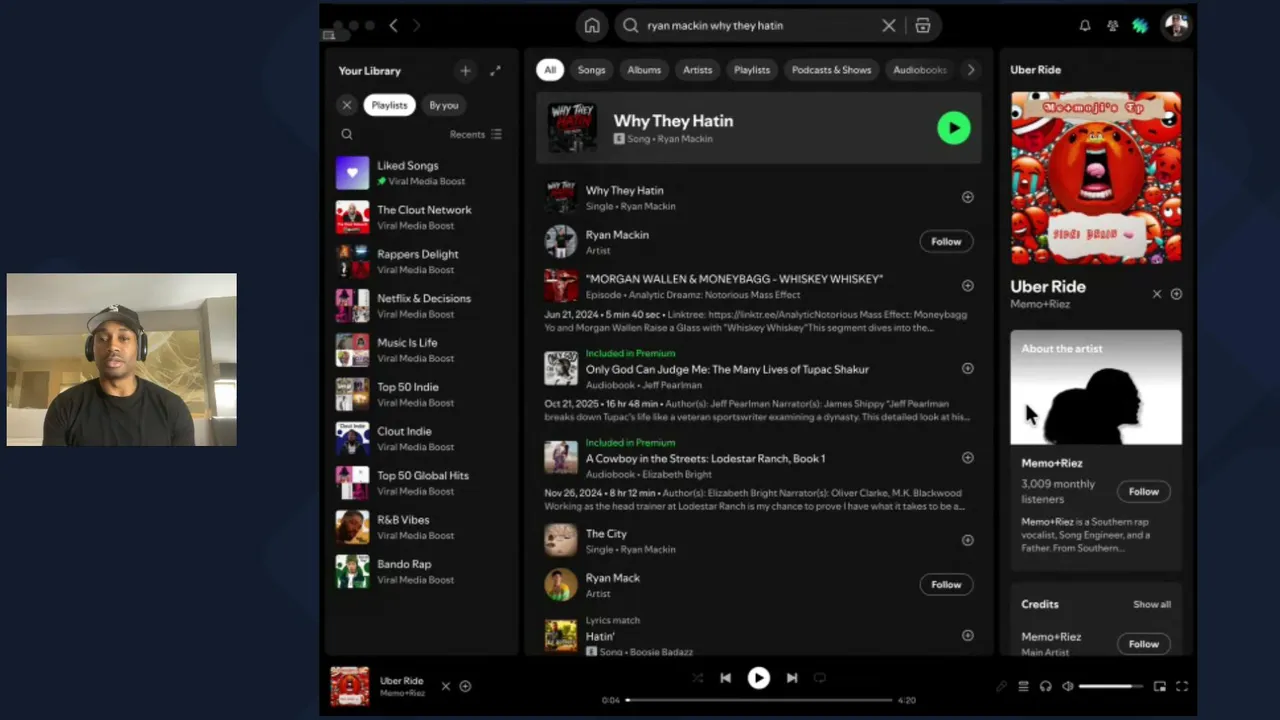The height and width of the screenshot is (720, 1280).
Task: Add Uber Ride from the side panel
Action: pos(1176,294)
